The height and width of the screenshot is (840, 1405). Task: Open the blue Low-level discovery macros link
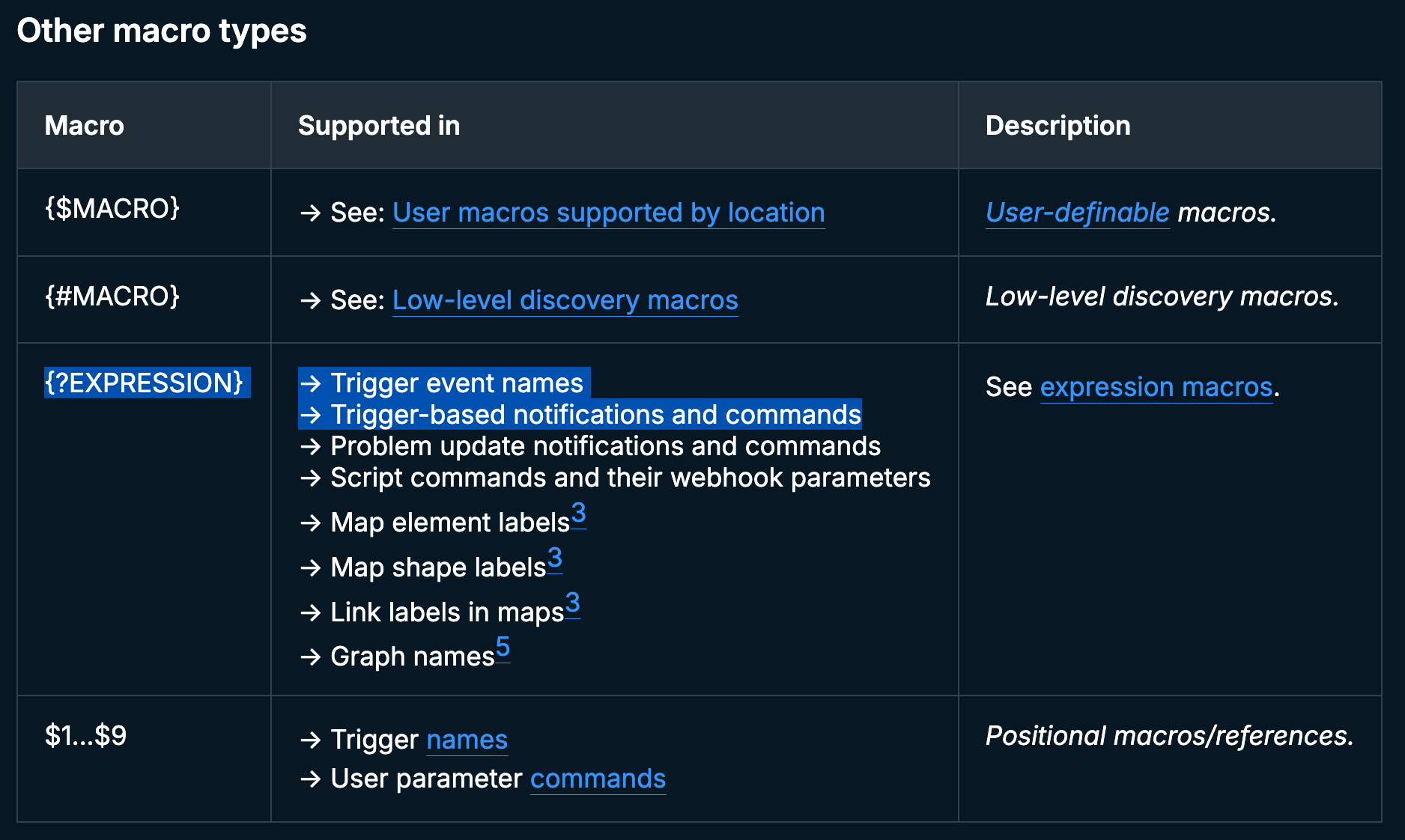pos(565,300)
